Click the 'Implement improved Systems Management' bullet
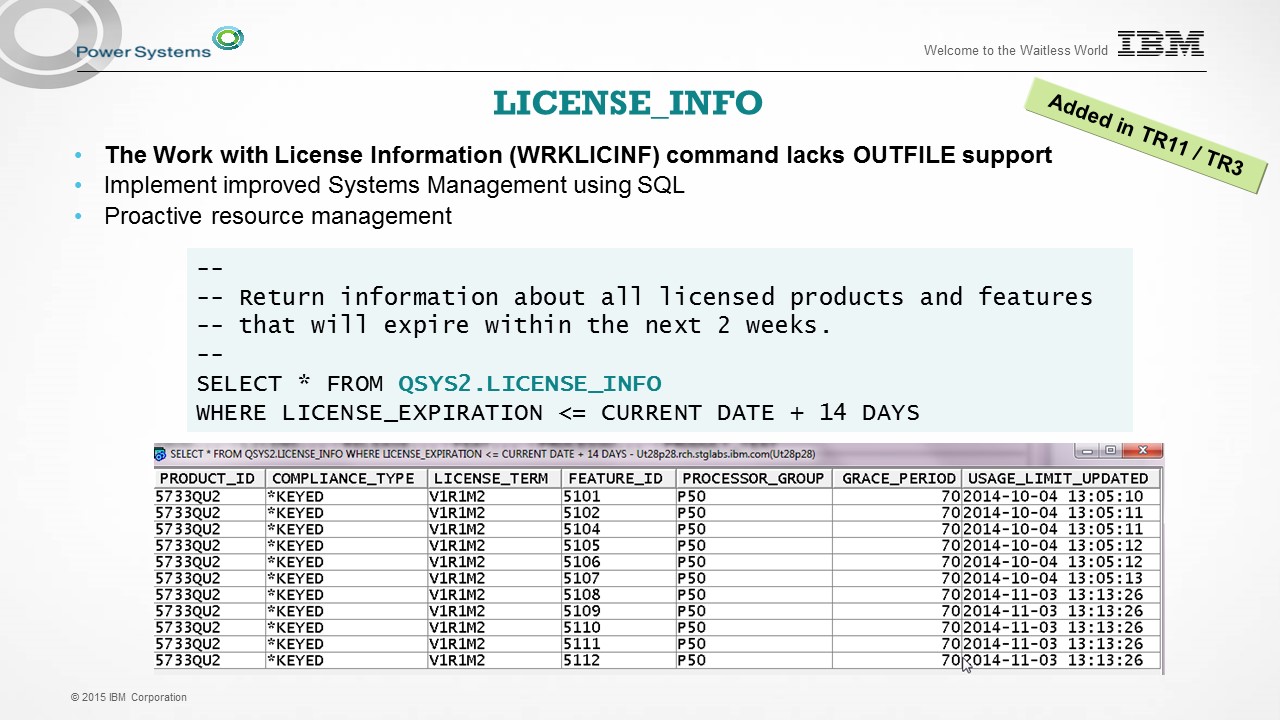This screenshot has width=1280, height=720. pos(394,186)
